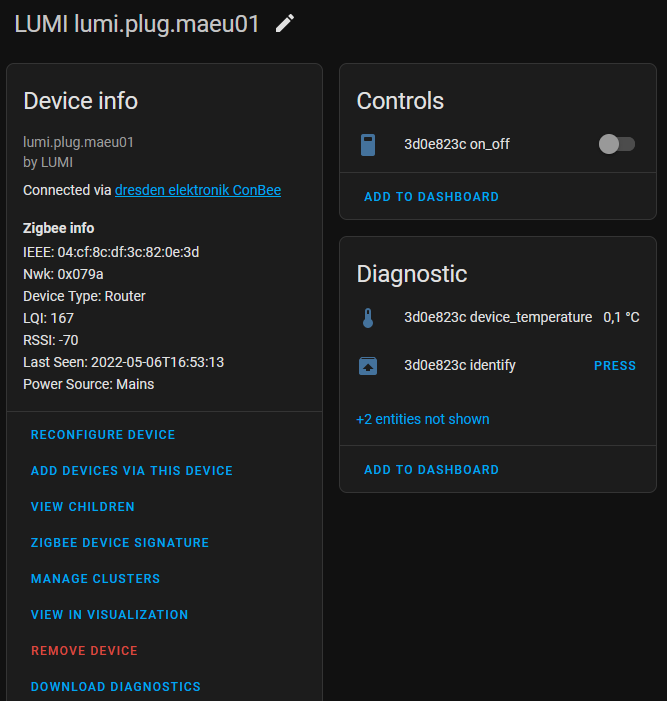Download diagnostics for this device

pyautogui.click(x=116, y=687)
